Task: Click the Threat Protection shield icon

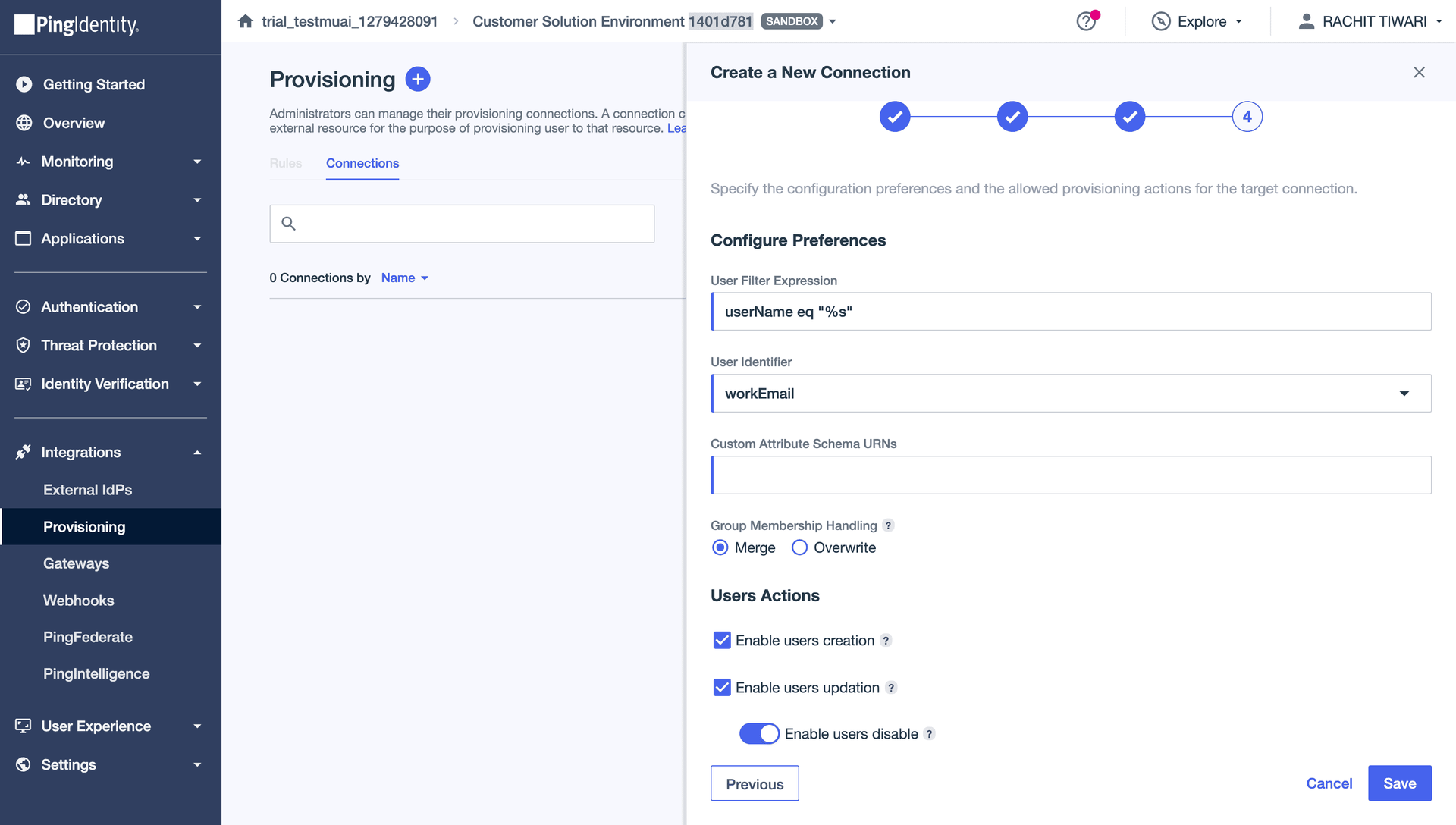Action: (23, 345)
